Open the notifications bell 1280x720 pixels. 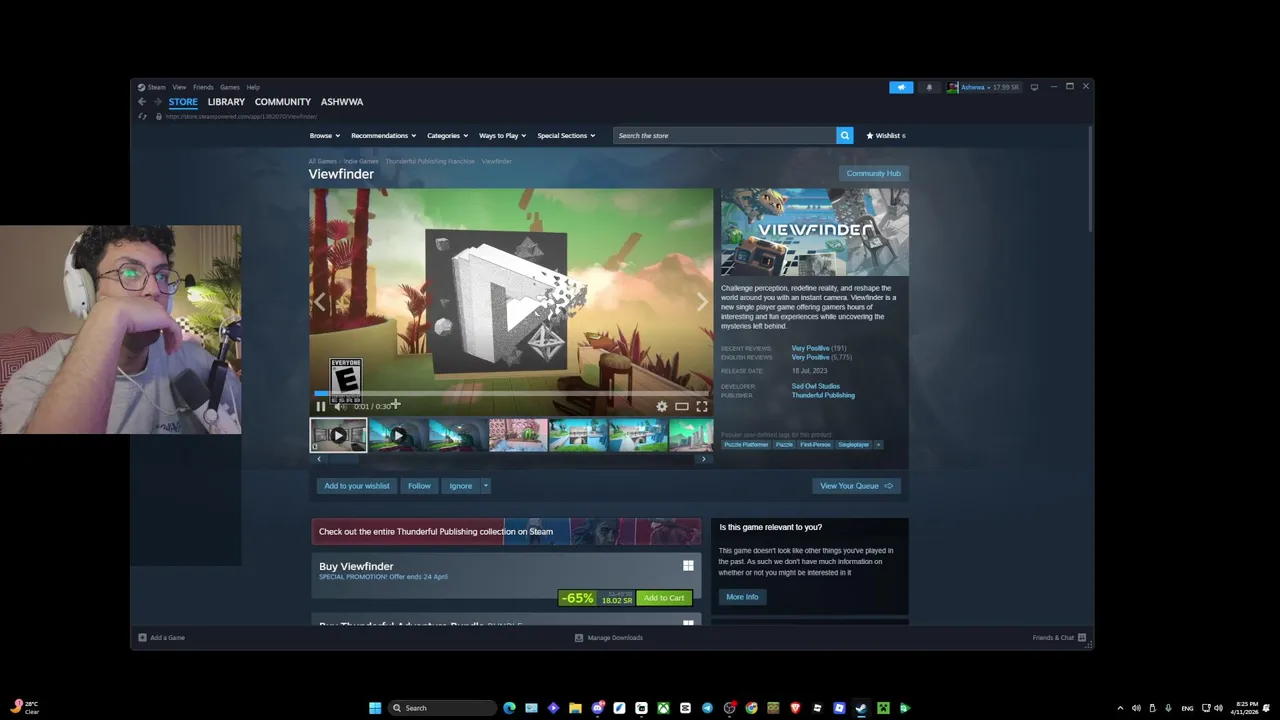click(x=929, y=87)
